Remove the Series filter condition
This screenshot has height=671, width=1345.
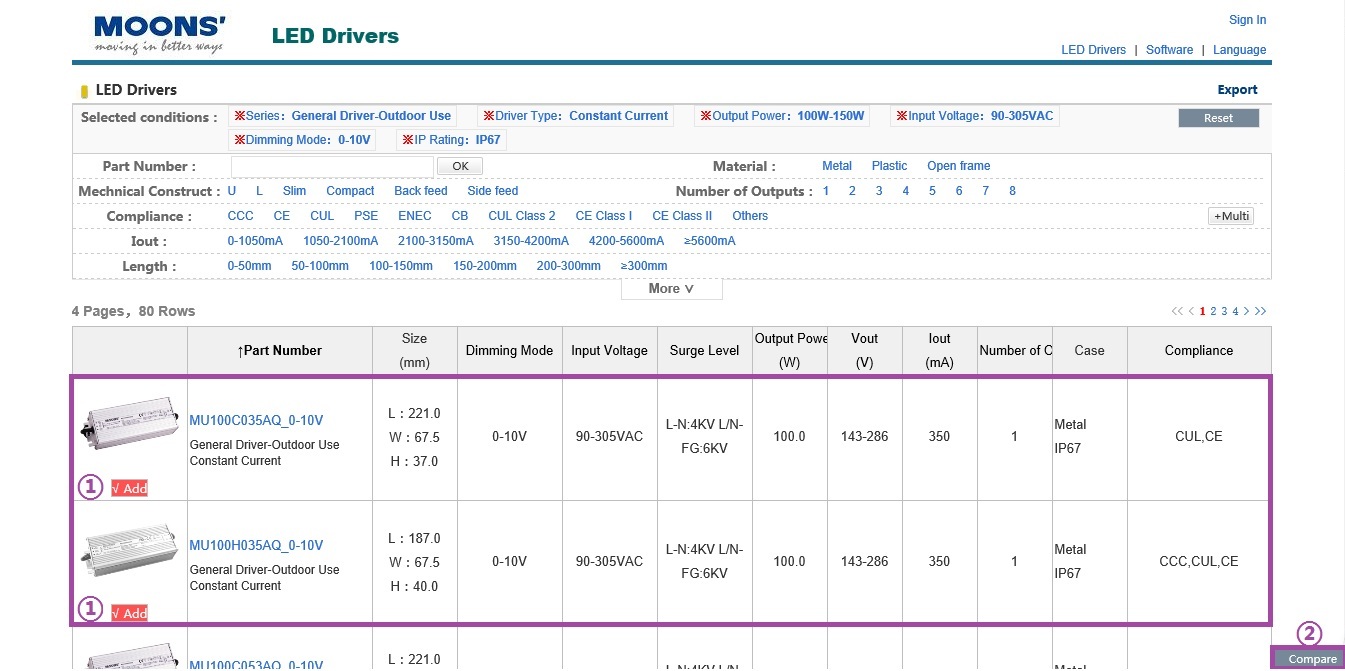point(239,116)
